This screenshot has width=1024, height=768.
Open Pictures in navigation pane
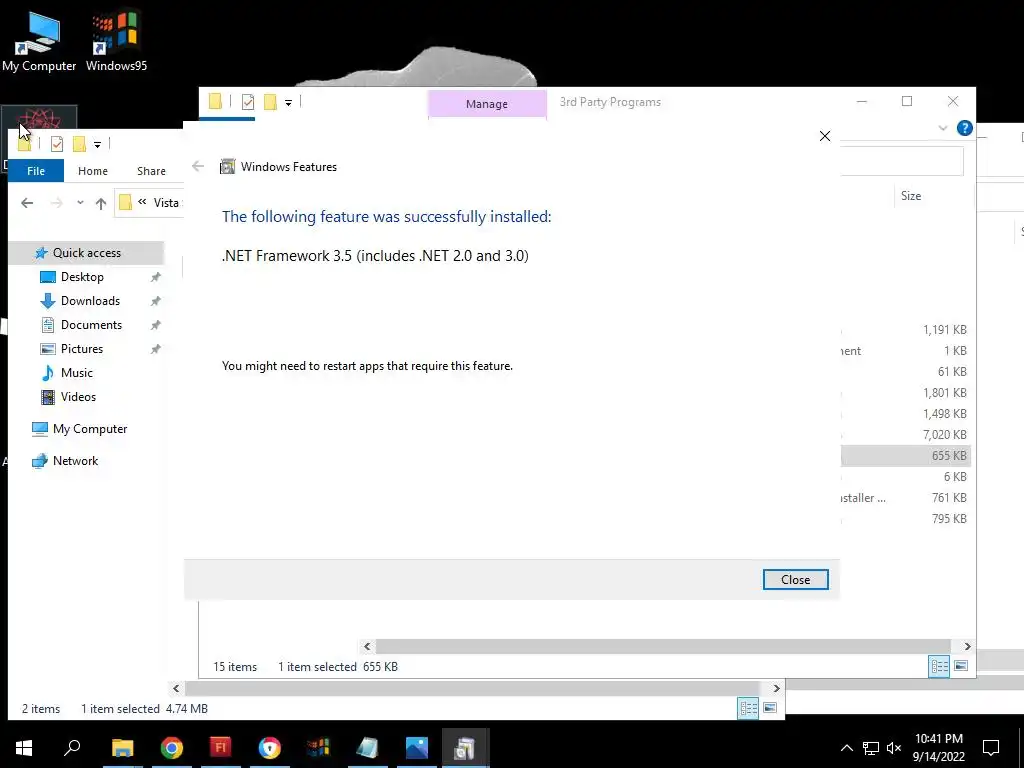pos(82,349)
